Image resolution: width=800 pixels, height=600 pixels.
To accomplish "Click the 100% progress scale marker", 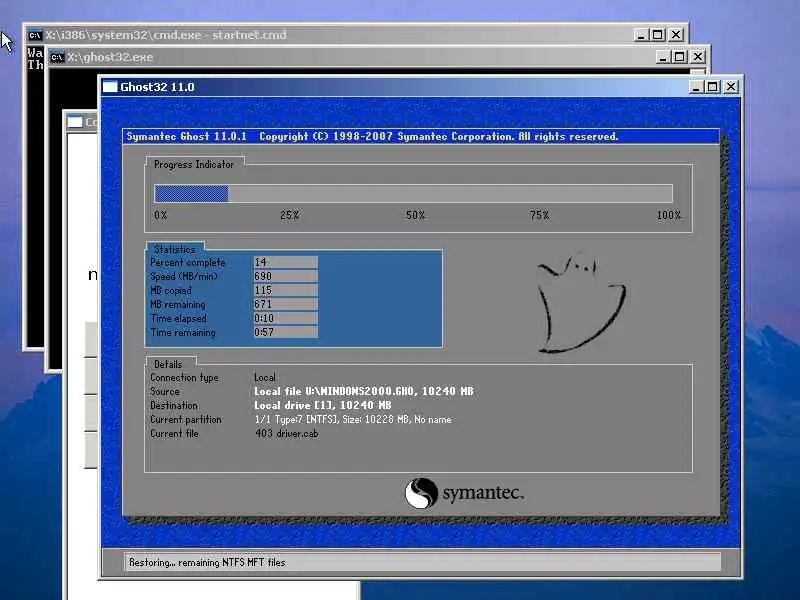I will 669,215.
